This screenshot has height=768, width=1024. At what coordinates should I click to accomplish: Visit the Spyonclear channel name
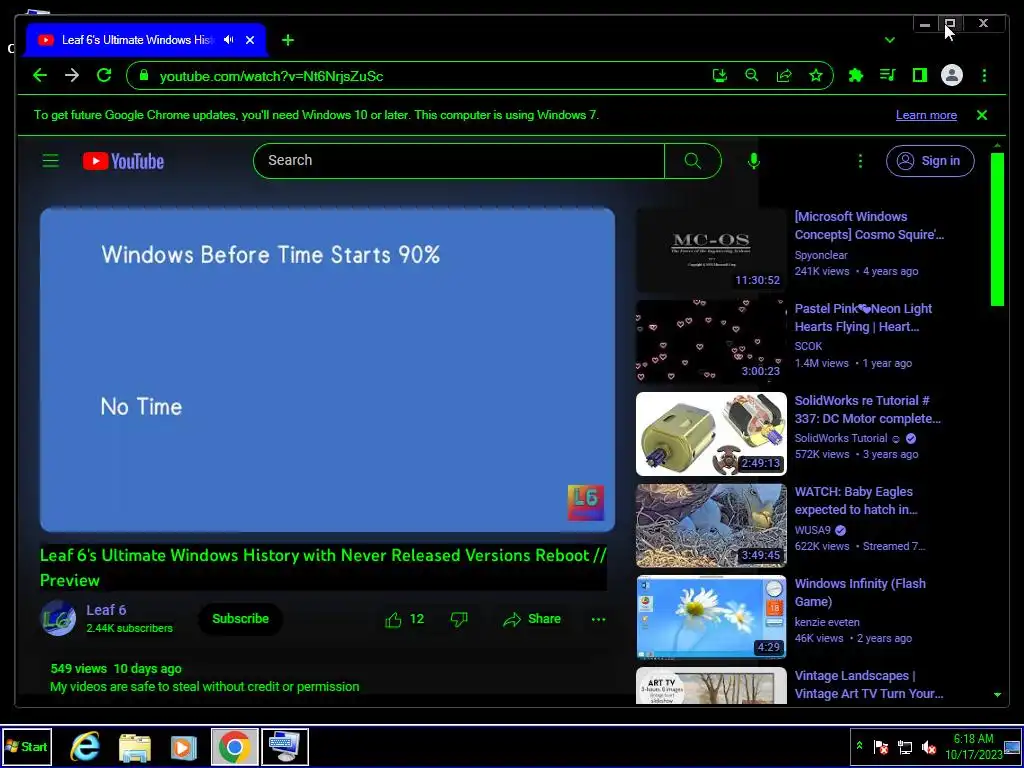[x=821, y=255]
